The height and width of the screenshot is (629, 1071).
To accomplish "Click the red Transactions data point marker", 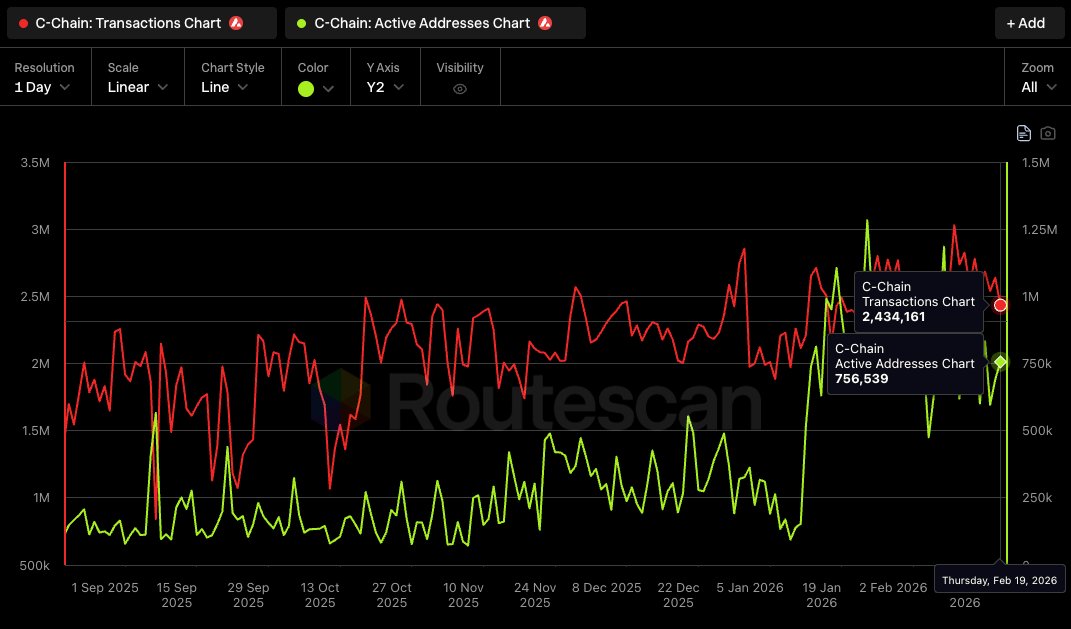I will point(1000,305).
